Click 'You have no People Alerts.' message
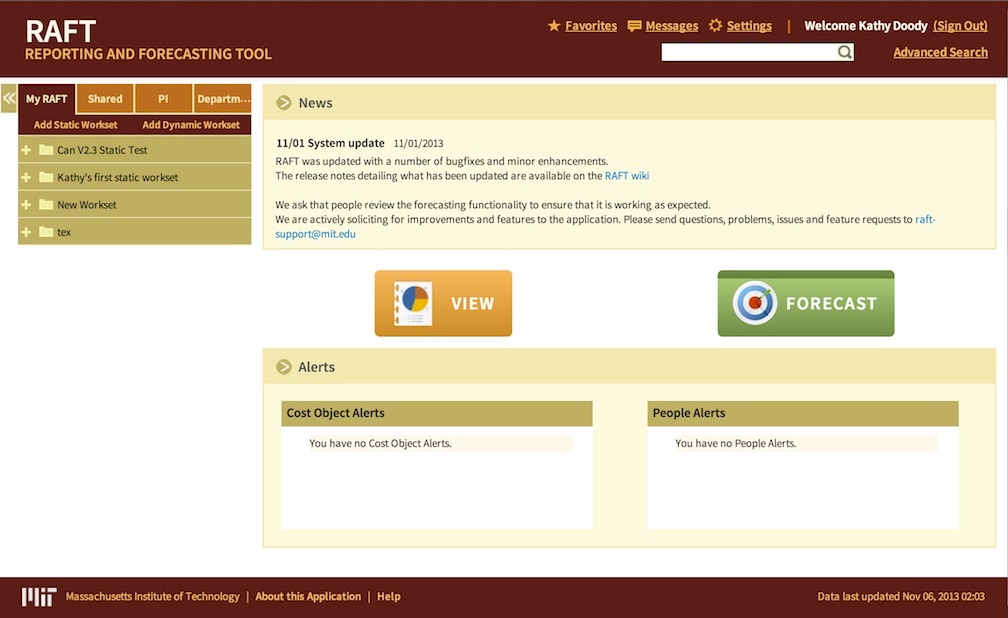1008x618 pixels. coord(735,444)
